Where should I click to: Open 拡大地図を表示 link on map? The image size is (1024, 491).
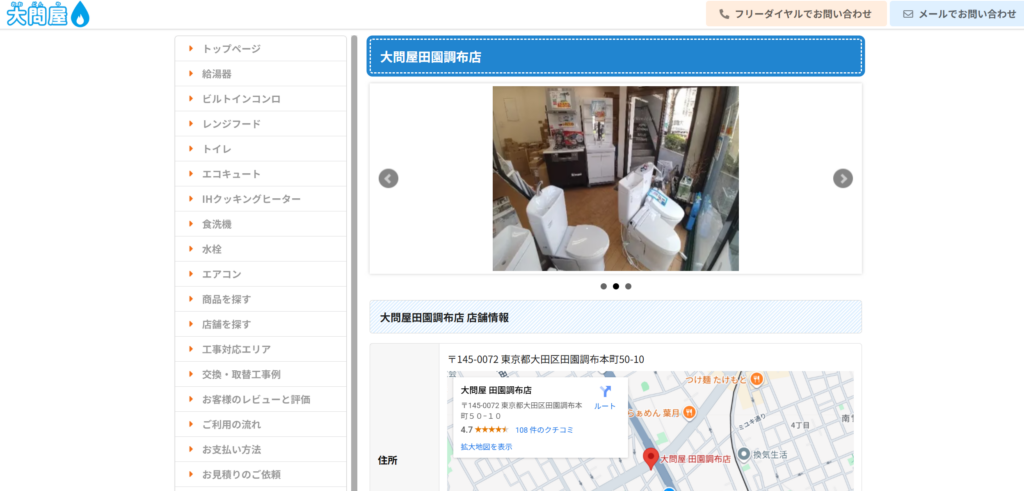pos(486,447)
